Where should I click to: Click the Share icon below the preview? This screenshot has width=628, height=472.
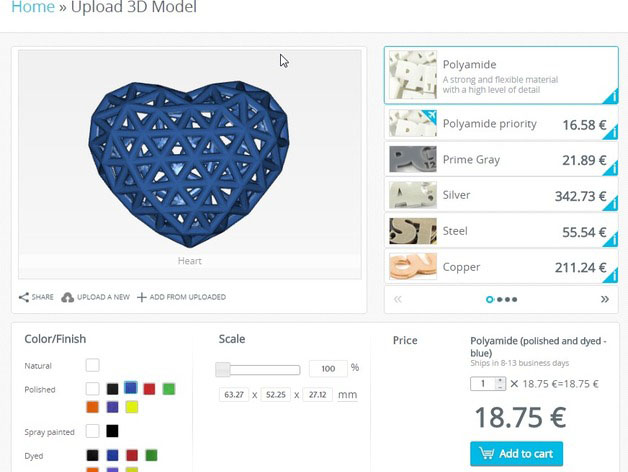[24, 297]
